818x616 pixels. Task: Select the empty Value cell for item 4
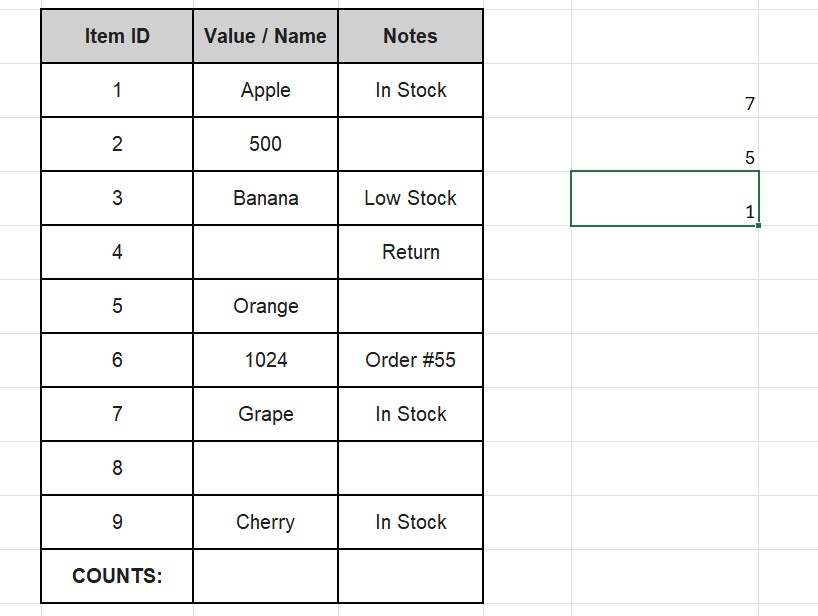[265, 253]
